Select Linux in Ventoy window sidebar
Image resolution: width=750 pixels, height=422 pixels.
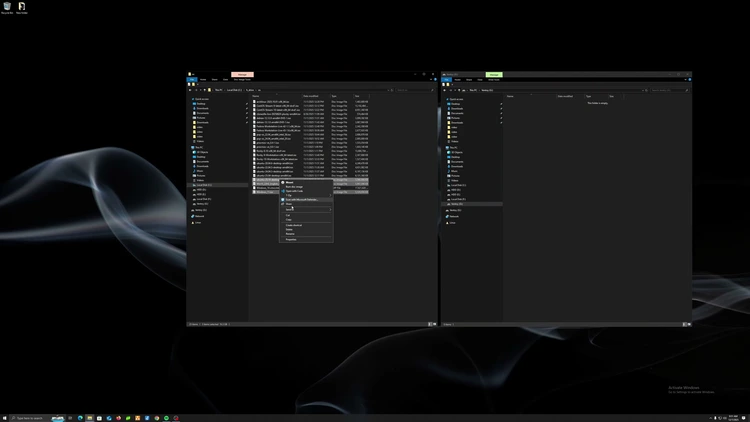[452, 222]
